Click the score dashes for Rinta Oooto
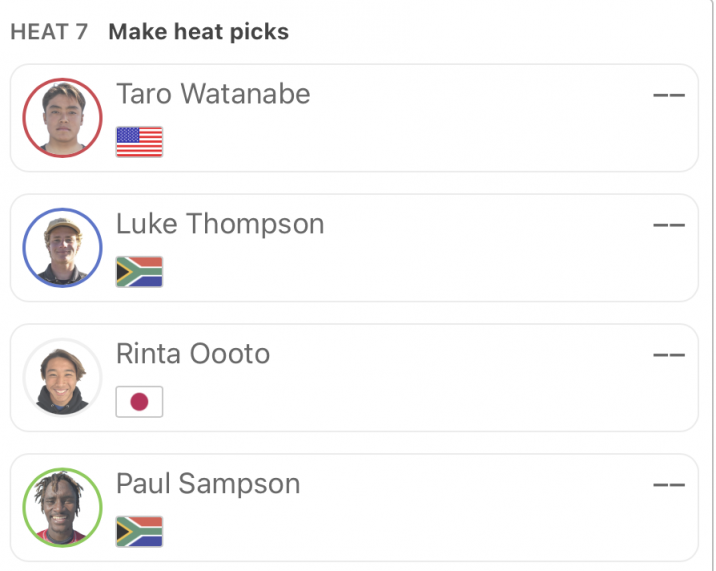Screen dimensions: 716x571 click(669, 354)
